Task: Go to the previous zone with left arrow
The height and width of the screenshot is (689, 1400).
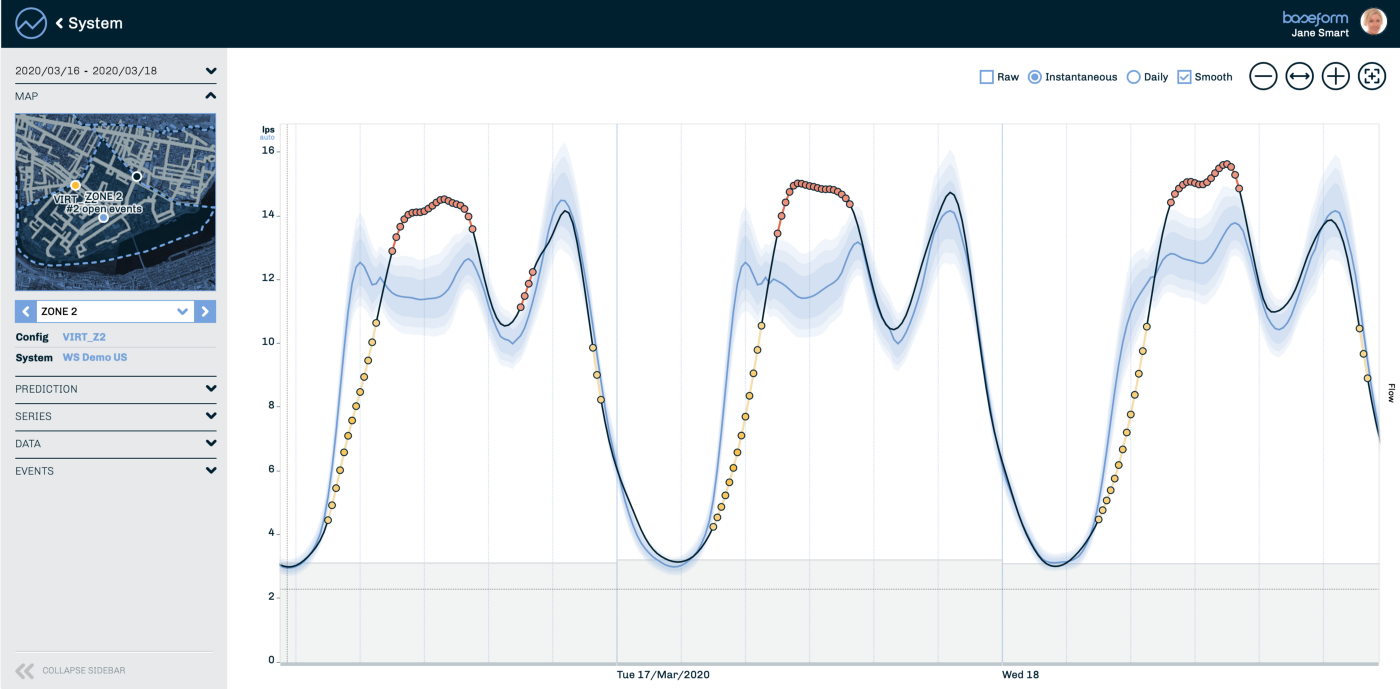Action: pyautogui.click(x=25, y=311)
